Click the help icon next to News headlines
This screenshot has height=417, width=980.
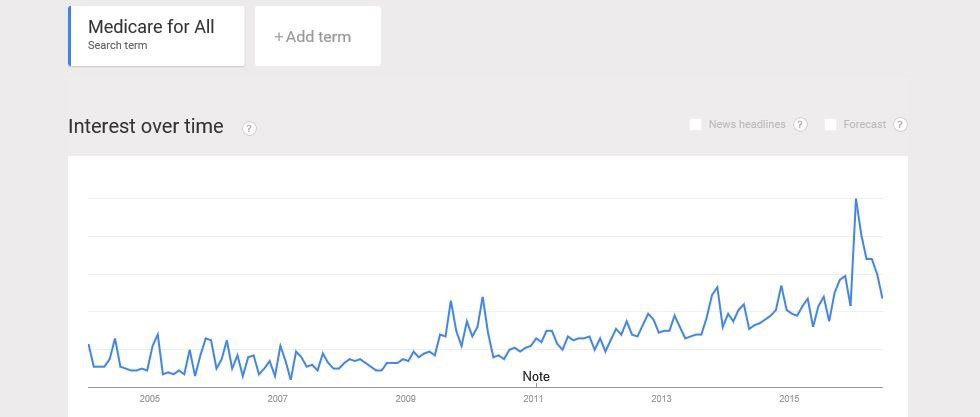[800, 125]
